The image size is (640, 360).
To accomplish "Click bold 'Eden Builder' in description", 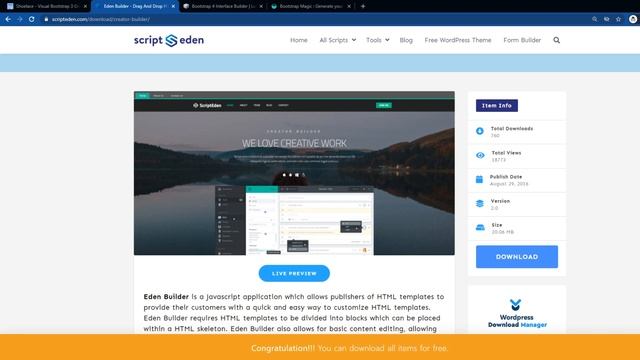I will tap(166, 297).
